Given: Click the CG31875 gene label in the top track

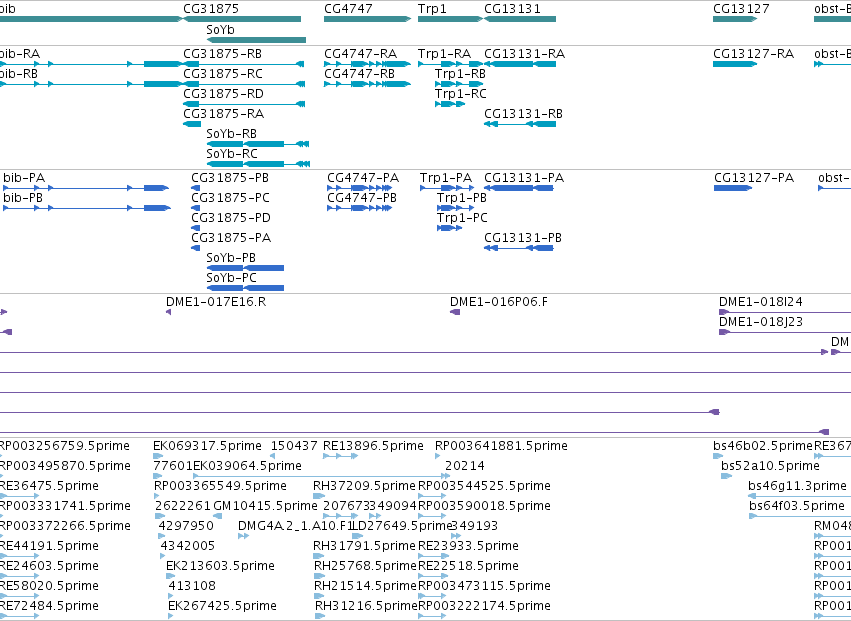Looking at the screenshot, I should pos(211,9).
